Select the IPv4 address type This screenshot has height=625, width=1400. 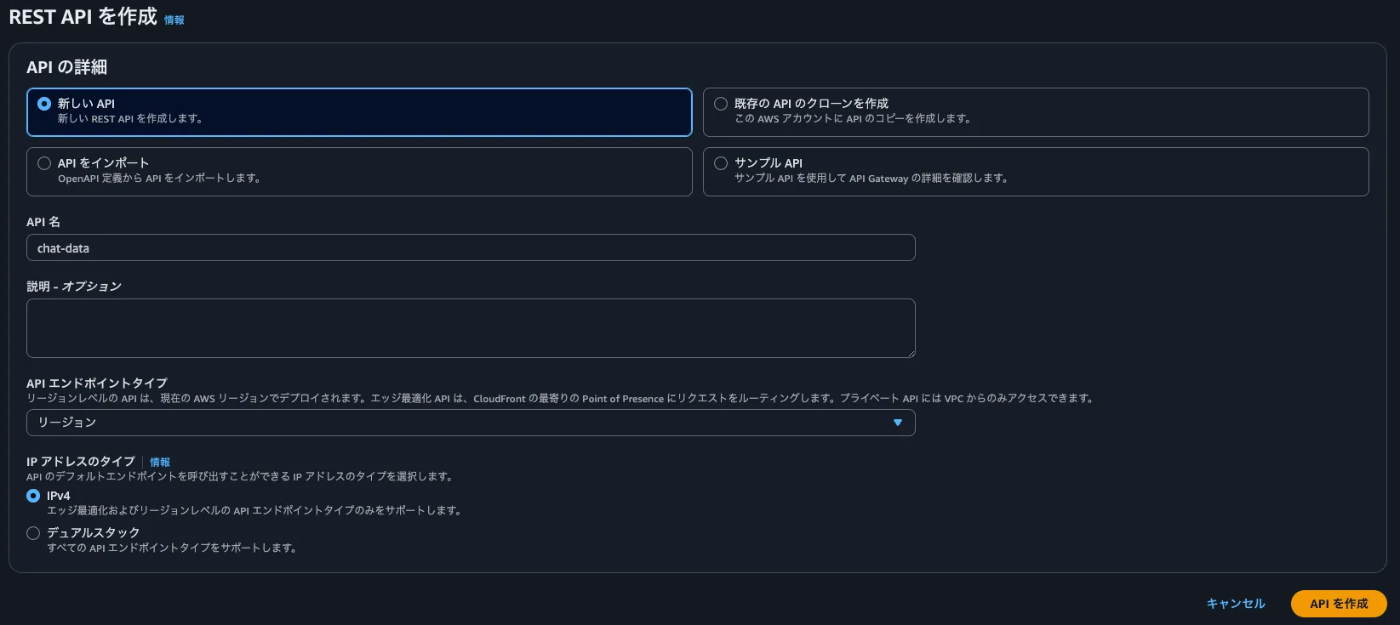coord(34,496)
